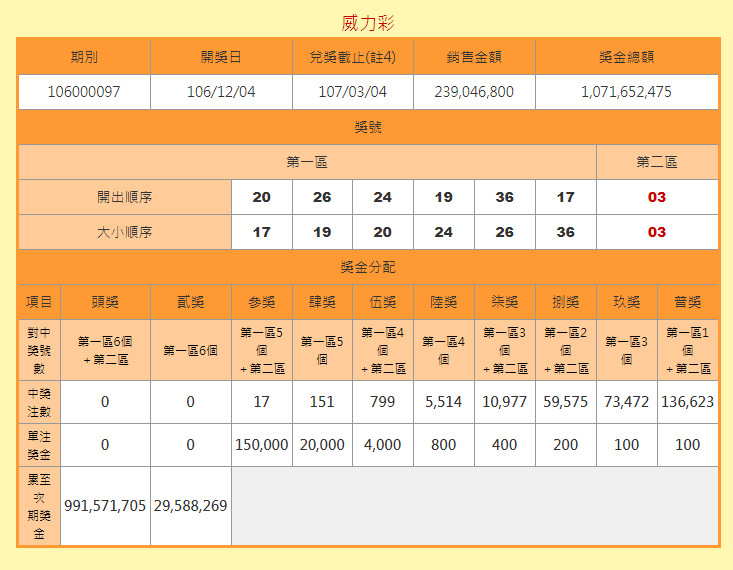The height and width of the screenshot is (570, 733).
Task: Select the 頭獎 rollover 991,571,705
Action: coord(105,506)
